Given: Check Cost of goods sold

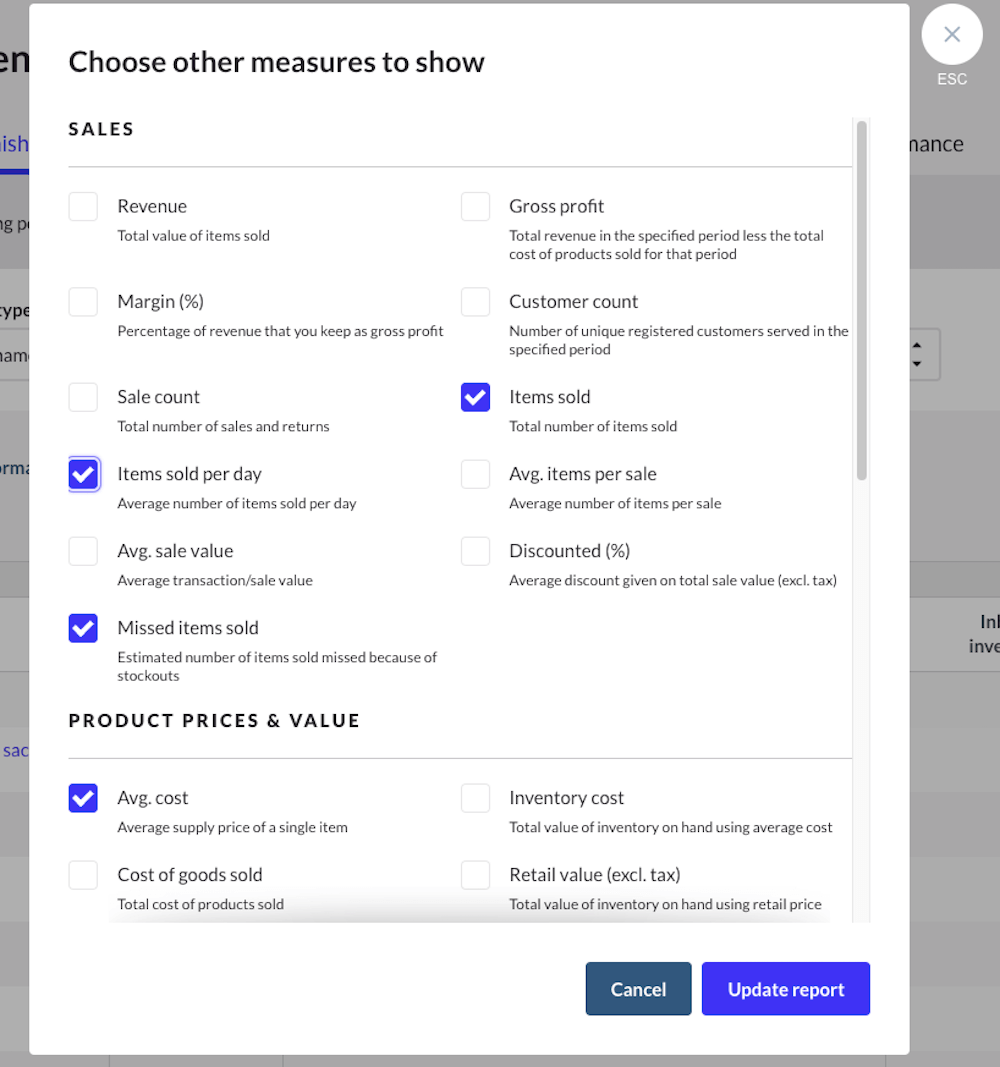Looking at the screenshot, I should 83,875.
